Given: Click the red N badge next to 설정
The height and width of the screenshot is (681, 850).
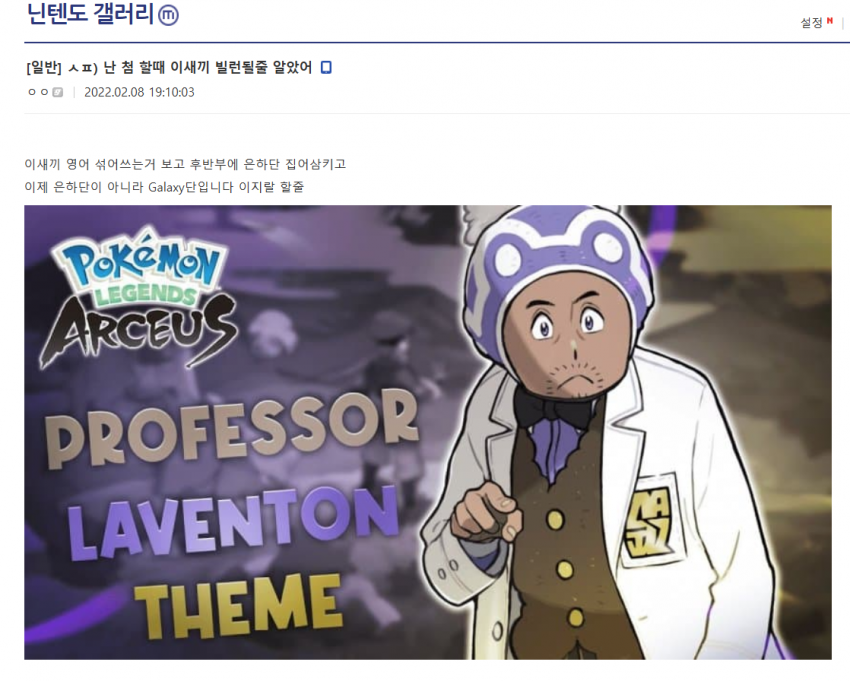Looking at the screenshot, I should [829, 21].
